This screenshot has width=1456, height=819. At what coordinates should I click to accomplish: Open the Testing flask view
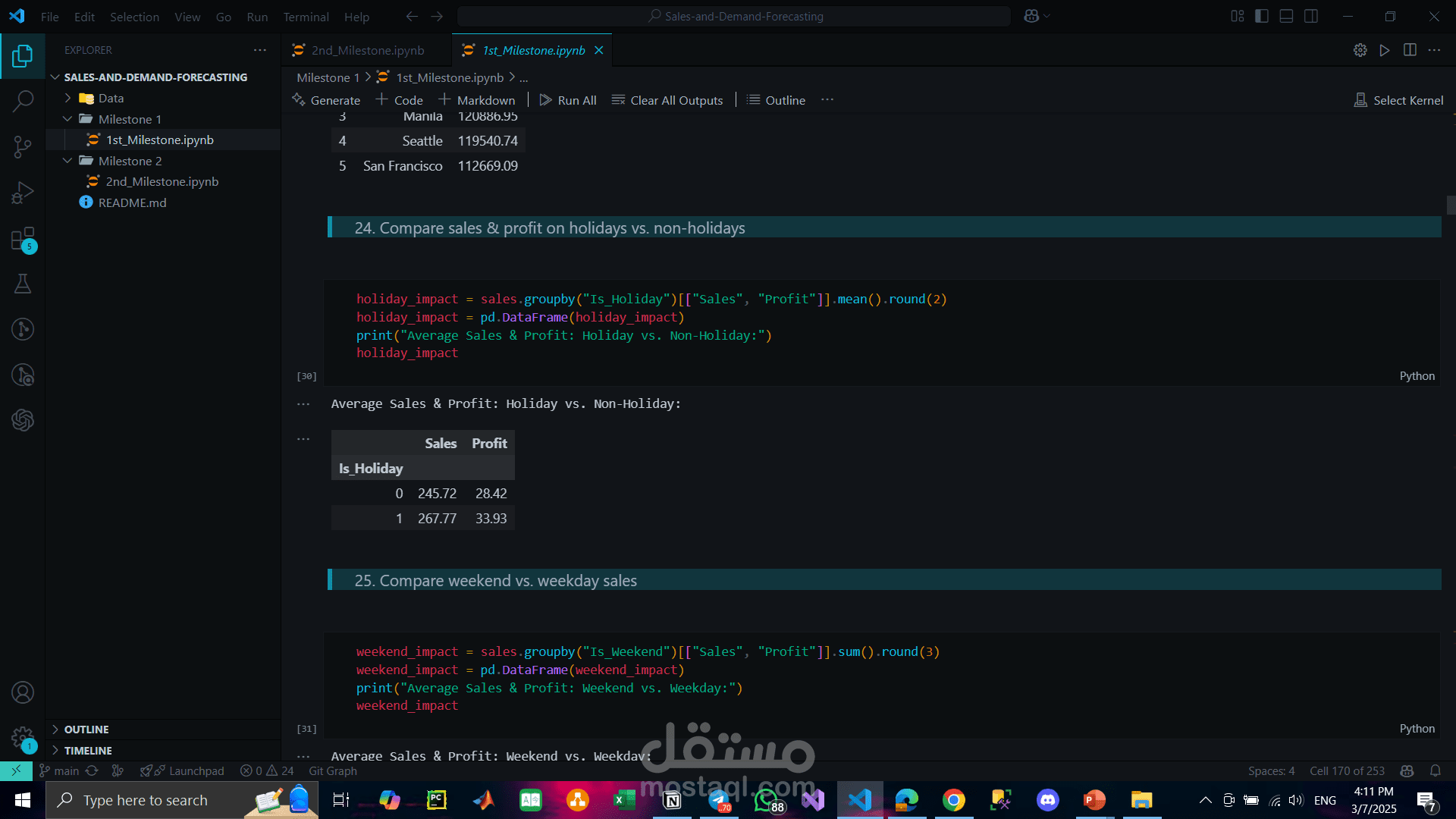23,284
